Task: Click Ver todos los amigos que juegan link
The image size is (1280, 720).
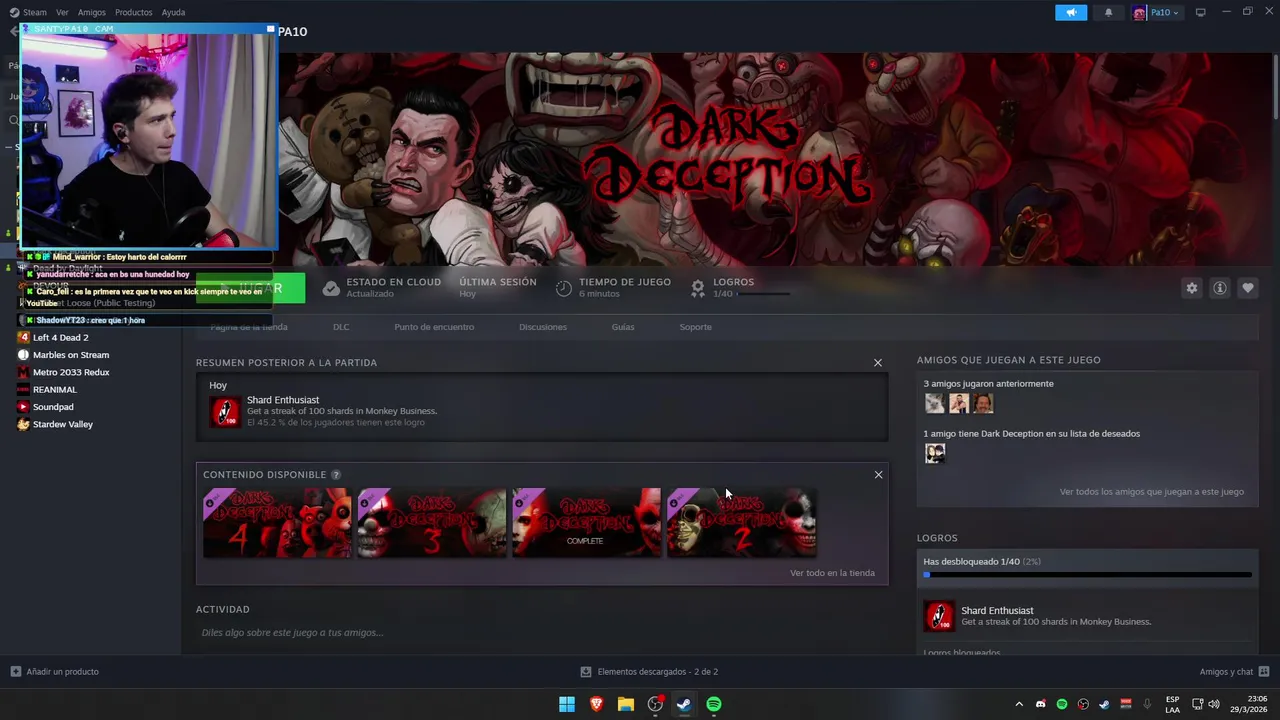Action: (x=1152, y=492)
